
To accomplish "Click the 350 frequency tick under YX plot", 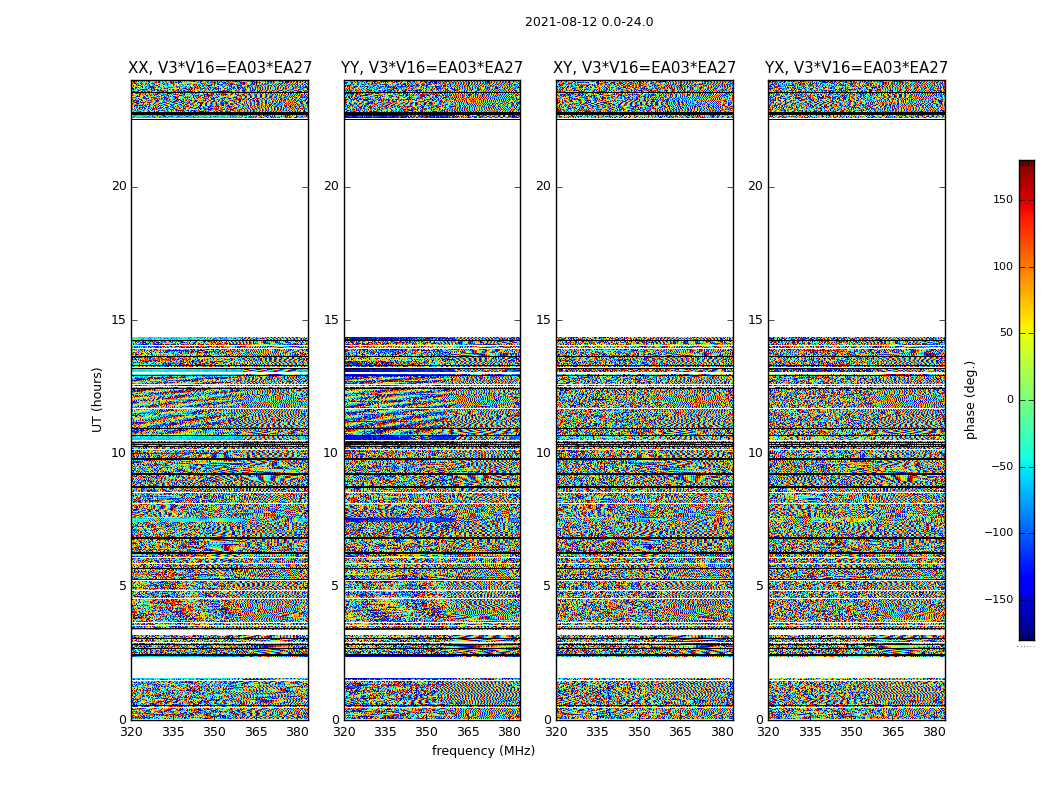I will [x=851, y=732].
